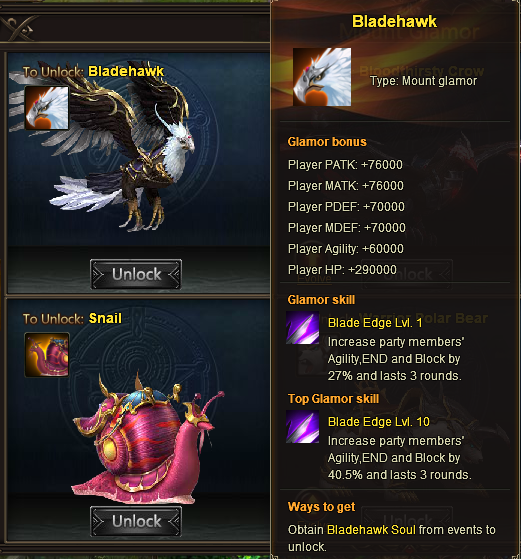Click the Player HP +290000 stat line
The image size is (521, 559).
tap(342, 270)
